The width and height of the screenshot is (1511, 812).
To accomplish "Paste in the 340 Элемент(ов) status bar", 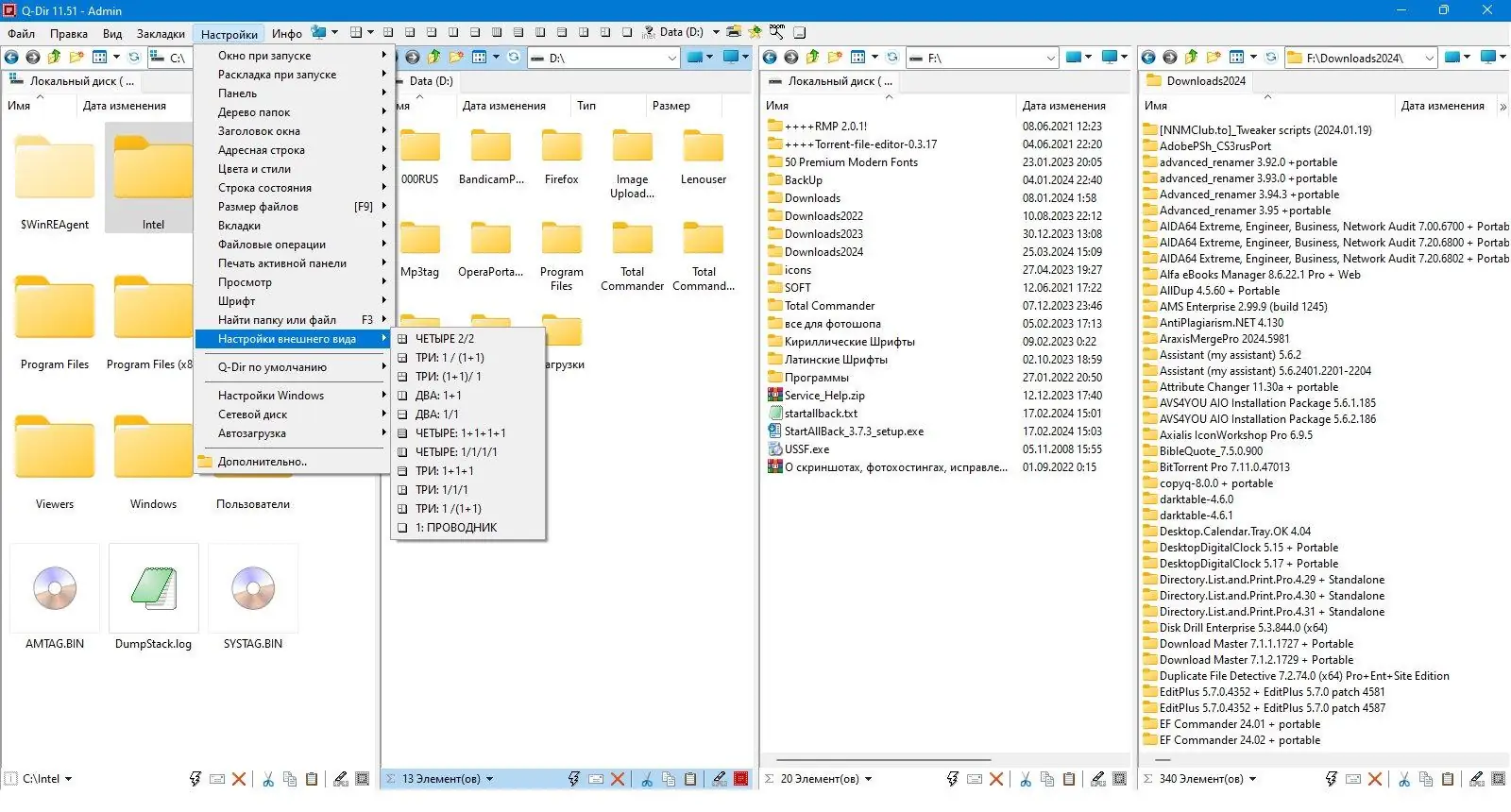I will click(1448, 779).
